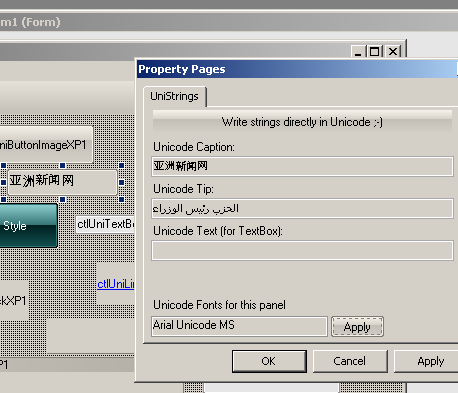Select the Chinese caption control on form
This screenshot has width=458, height=393.
click(62, 182)
